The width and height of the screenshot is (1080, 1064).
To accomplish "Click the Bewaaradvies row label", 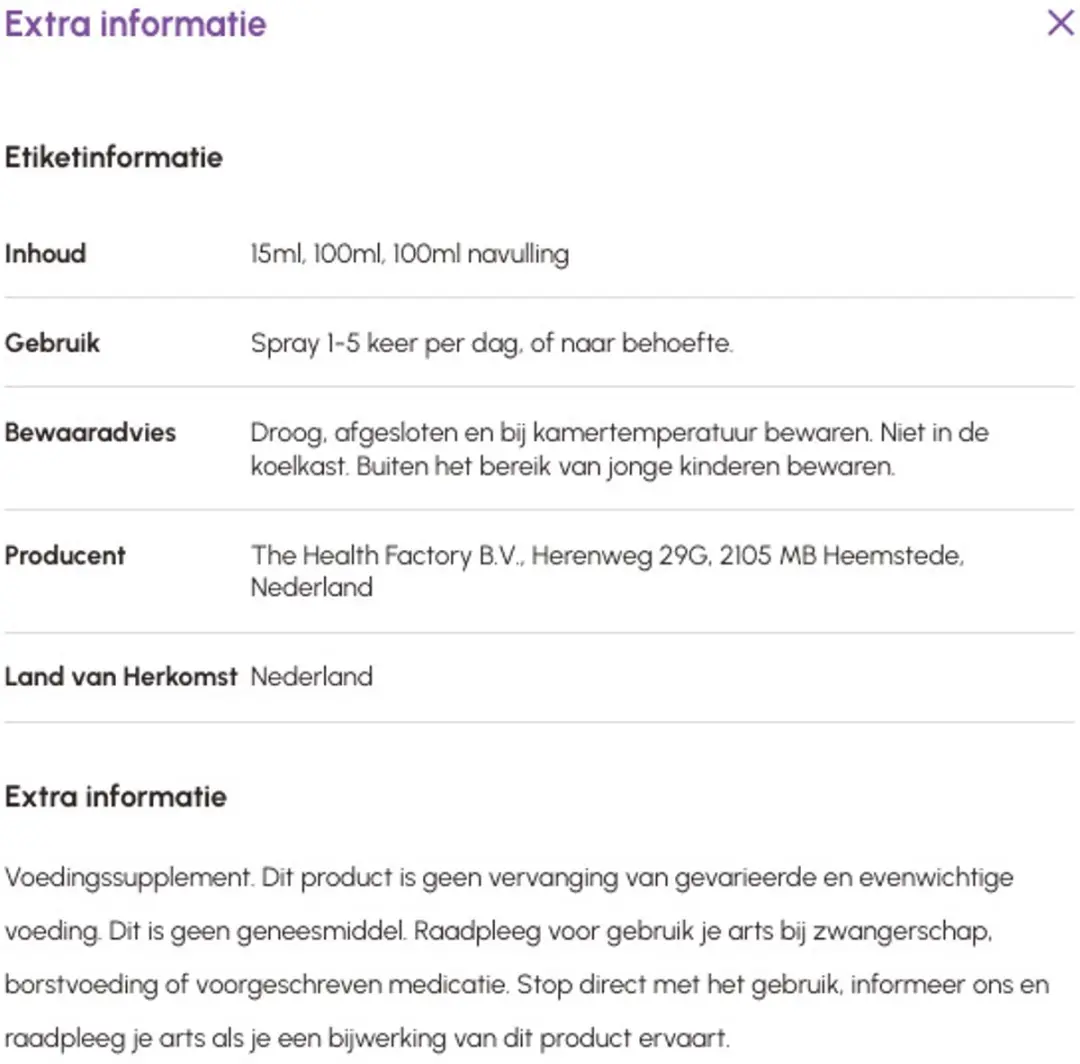I will (x=90, y=432).
